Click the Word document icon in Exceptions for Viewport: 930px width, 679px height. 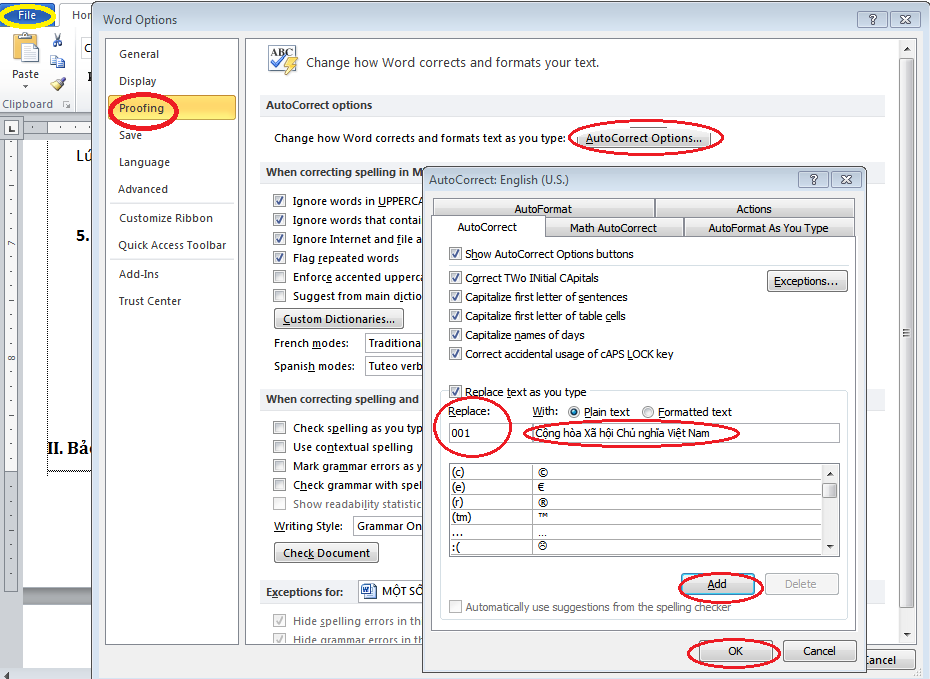point(369,591)
